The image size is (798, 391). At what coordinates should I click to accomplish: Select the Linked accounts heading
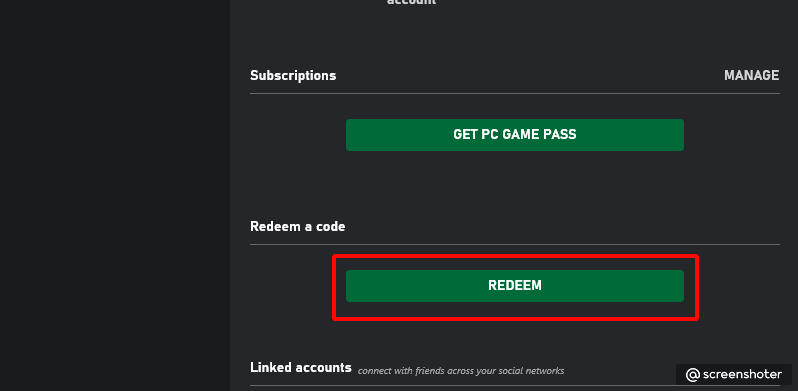301,367
